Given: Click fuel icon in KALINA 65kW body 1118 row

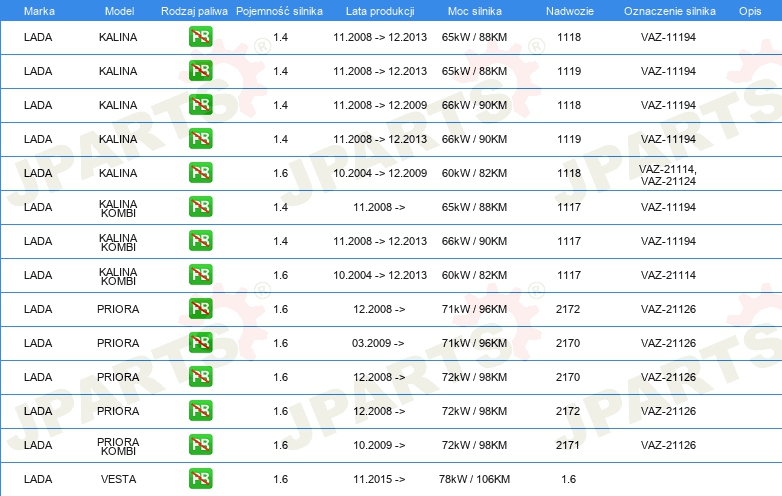Looking at the screenshot, I should pos(200,37).
